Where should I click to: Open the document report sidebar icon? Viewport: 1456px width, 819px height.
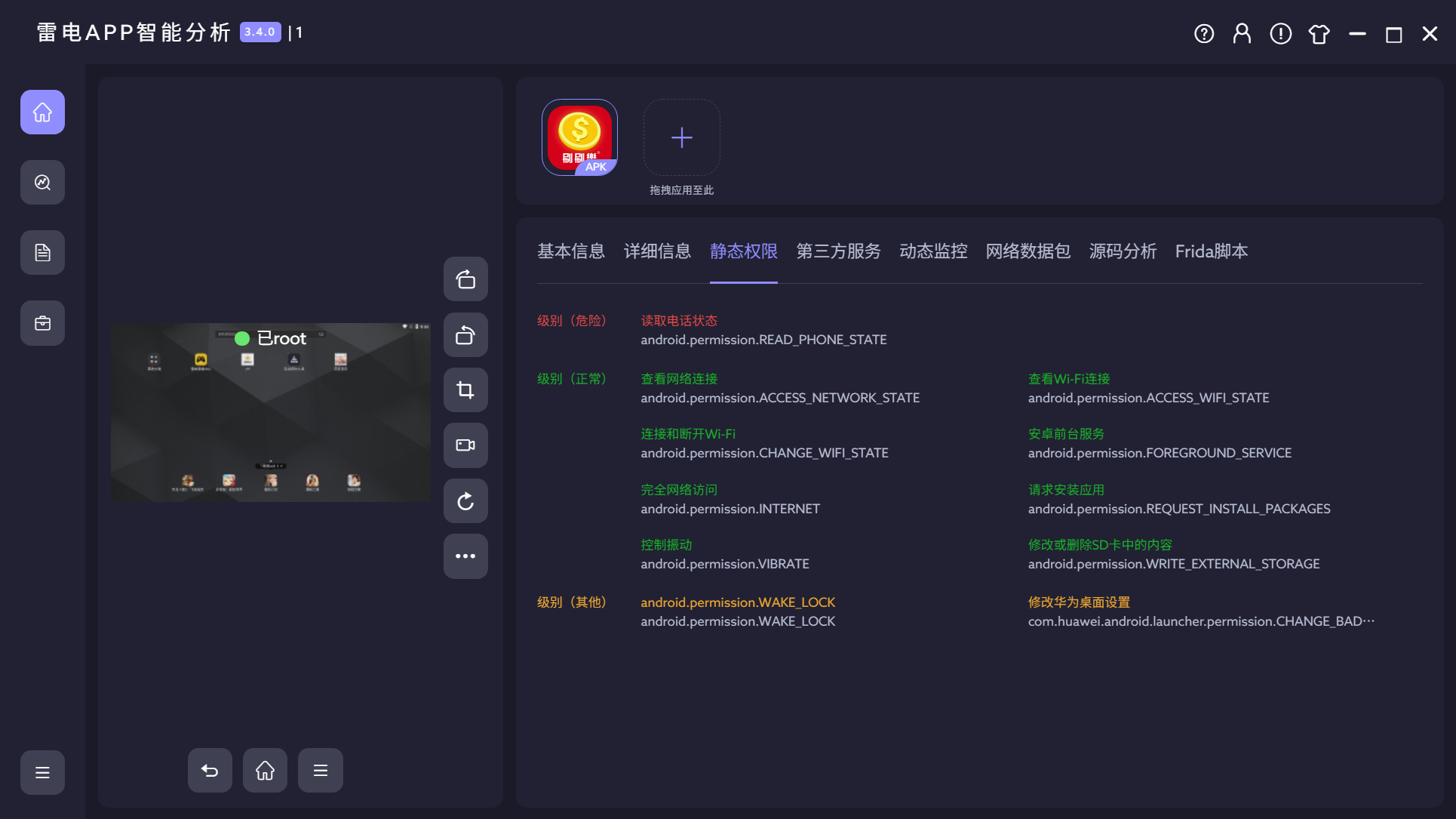[42, 252]
